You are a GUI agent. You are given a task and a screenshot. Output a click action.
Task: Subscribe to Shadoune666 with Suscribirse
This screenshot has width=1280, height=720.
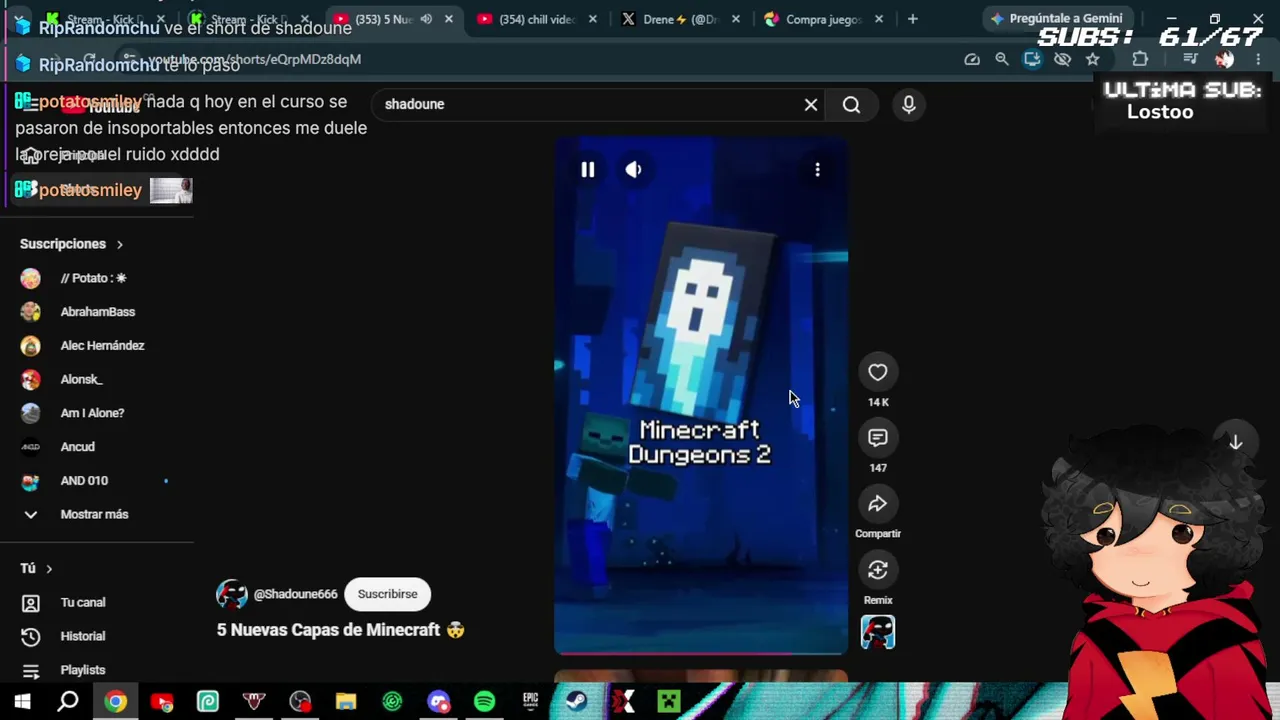tap(388, 594)
